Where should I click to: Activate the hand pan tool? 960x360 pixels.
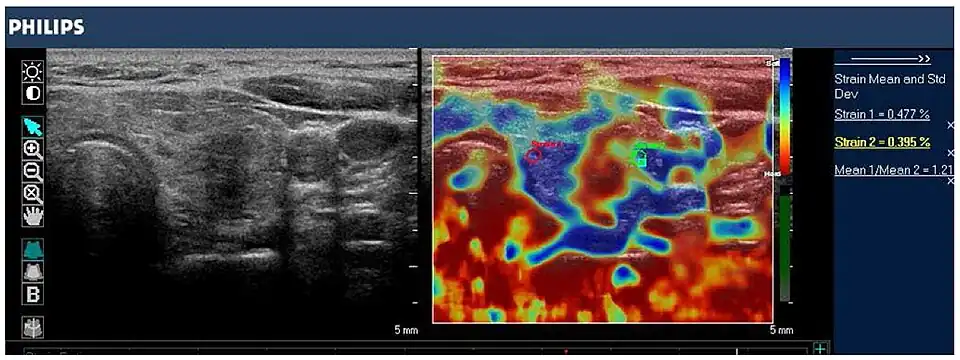click(x=32, y=216)
